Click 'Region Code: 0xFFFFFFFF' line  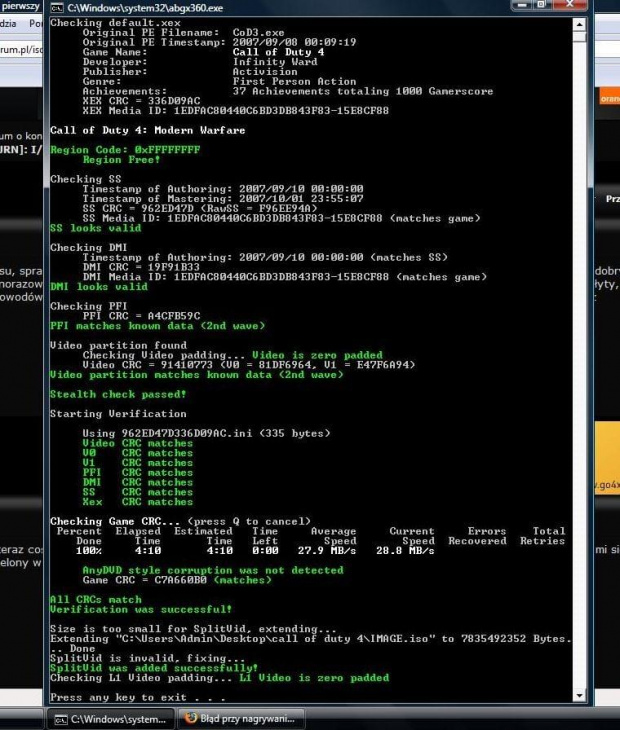[125, 150]
